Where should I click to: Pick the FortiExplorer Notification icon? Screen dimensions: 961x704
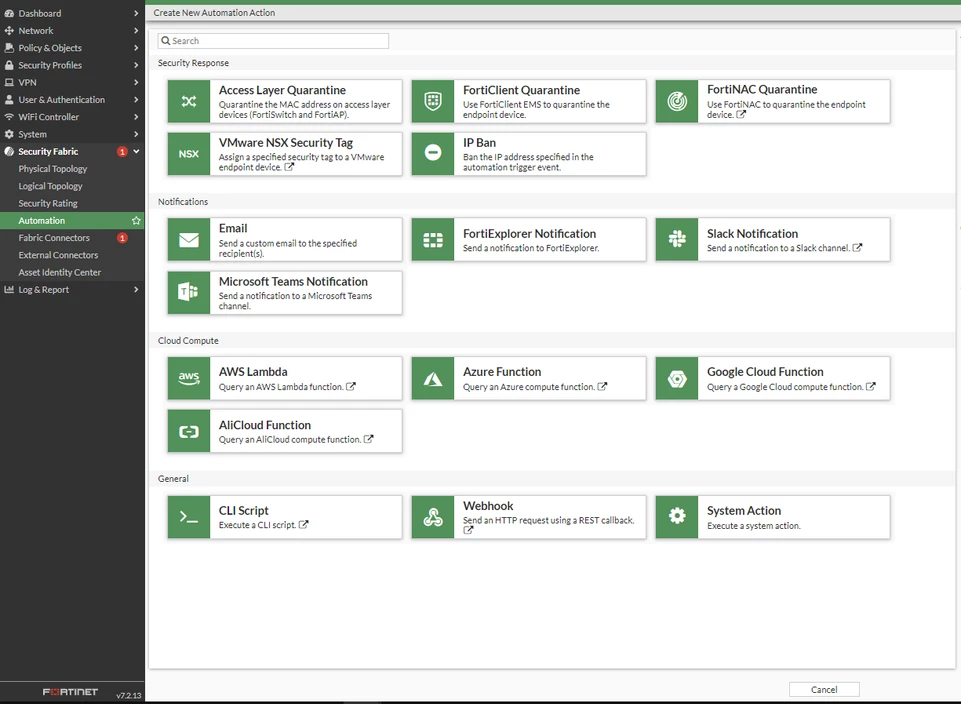pos(433,240)
